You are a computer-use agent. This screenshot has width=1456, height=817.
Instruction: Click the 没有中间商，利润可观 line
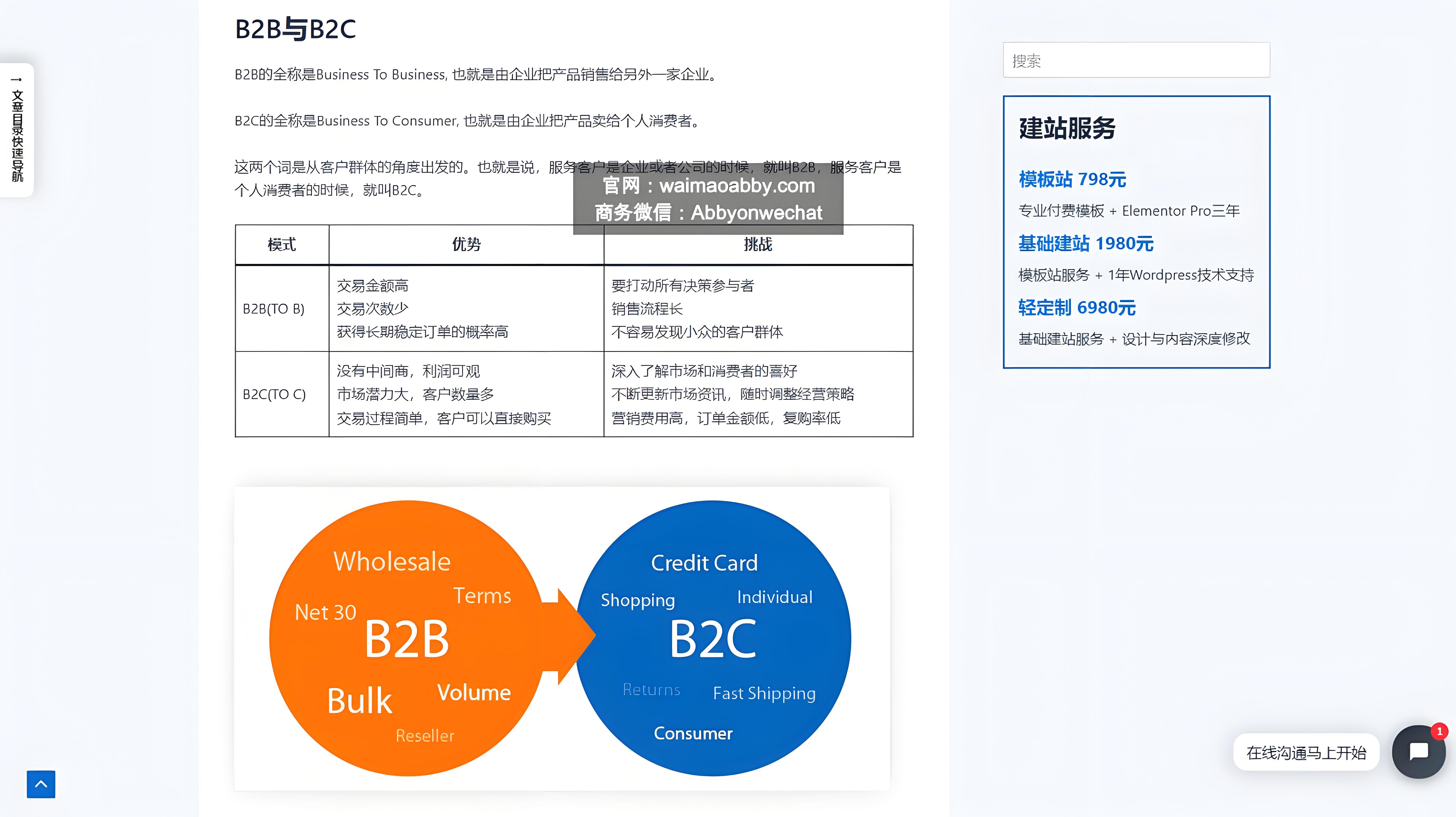click(x=408, y=371)
